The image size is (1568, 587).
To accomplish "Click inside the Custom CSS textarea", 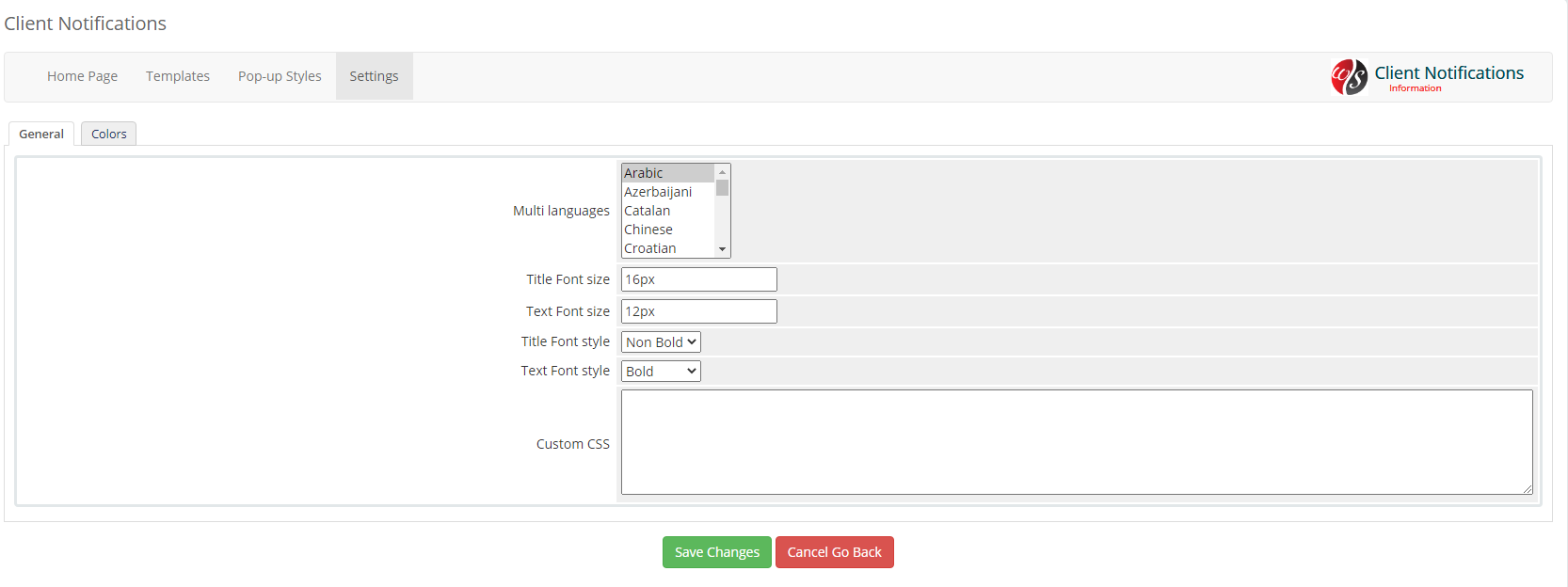I will [1076, 442].
